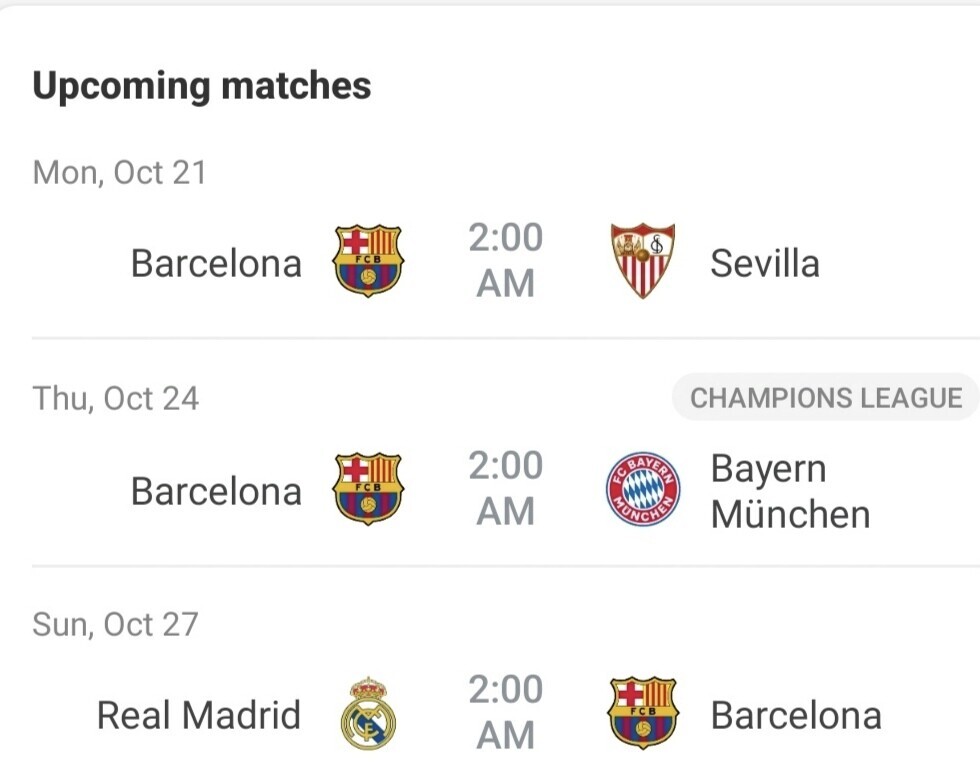The height and width of the screenshot is (773, 980).
Task: Click the Sevilla club crest
Action: [x=642, y=260]
